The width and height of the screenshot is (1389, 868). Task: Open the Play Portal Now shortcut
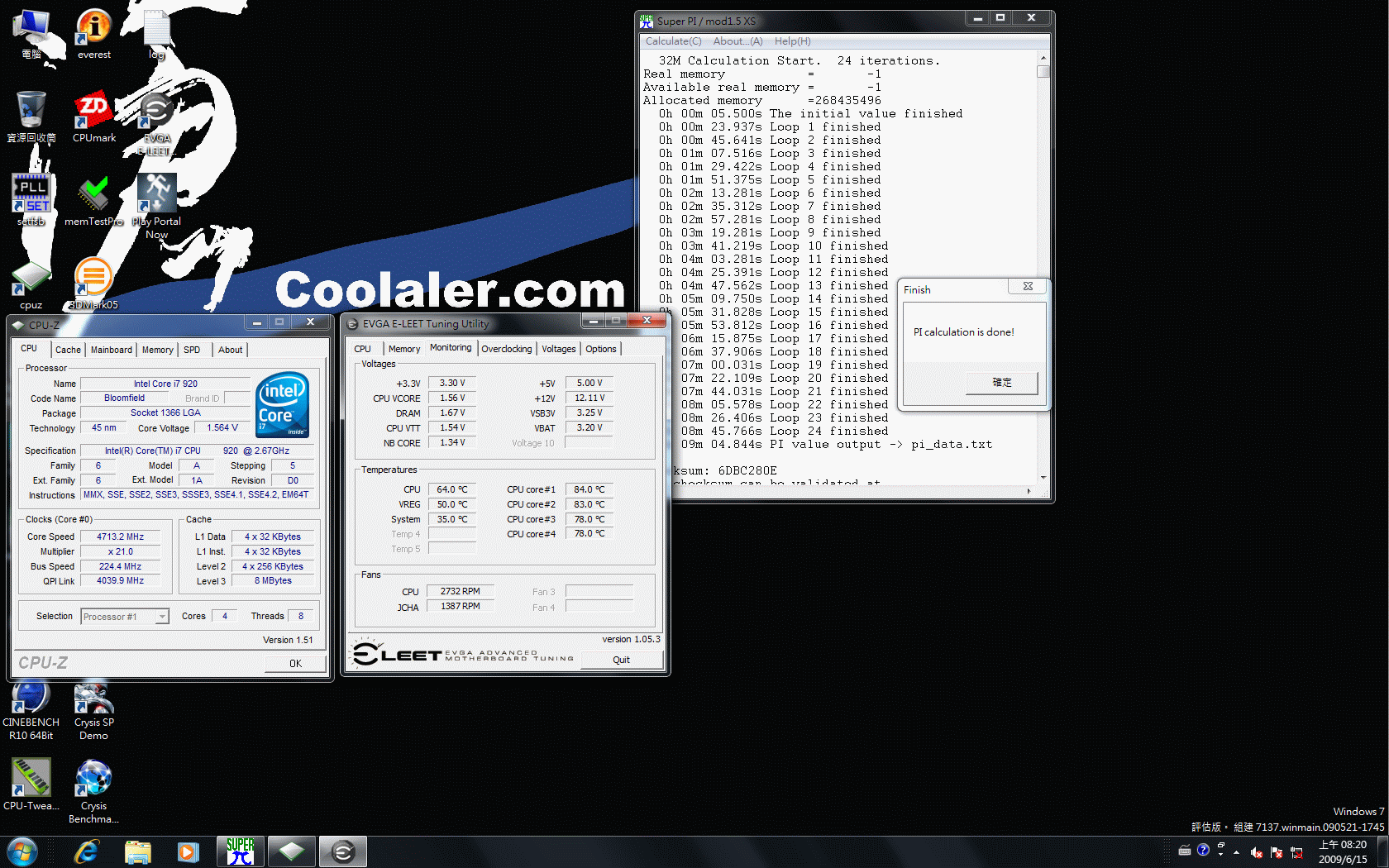tap(156, 207)
